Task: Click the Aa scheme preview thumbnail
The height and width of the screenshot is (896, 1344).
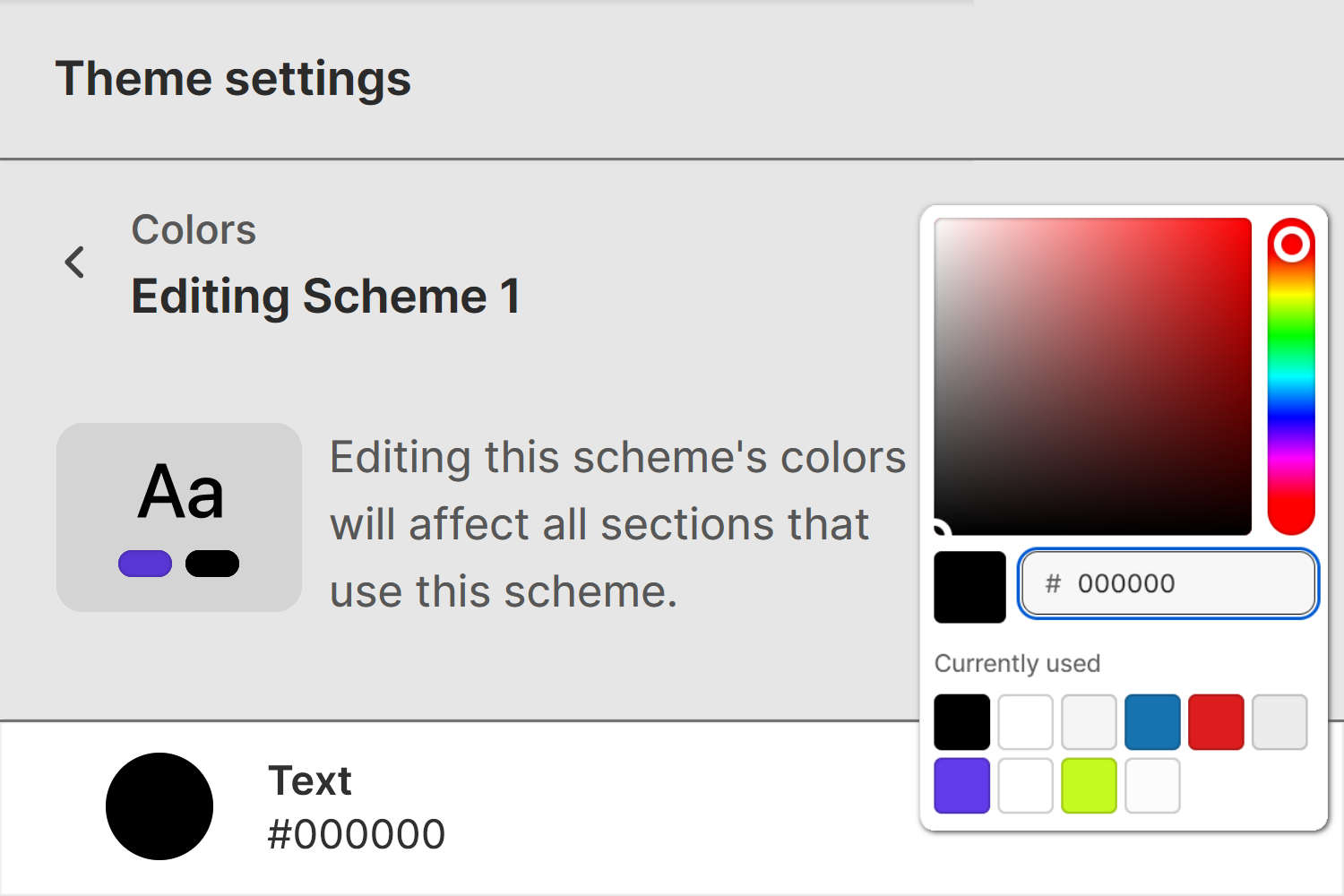Action: [x=178, y=517]
